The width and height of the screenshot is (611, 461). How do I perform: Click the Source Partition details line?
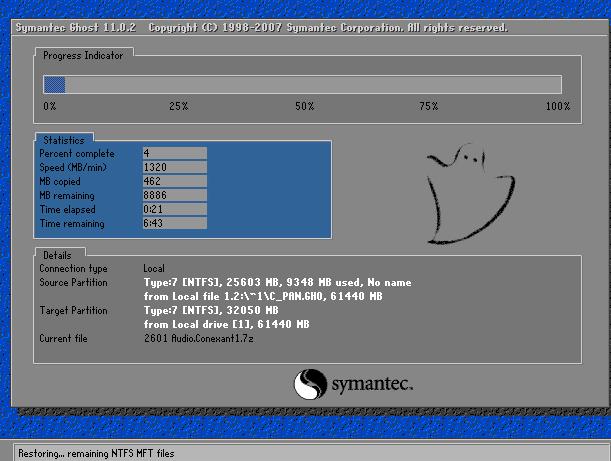point(277,283)
